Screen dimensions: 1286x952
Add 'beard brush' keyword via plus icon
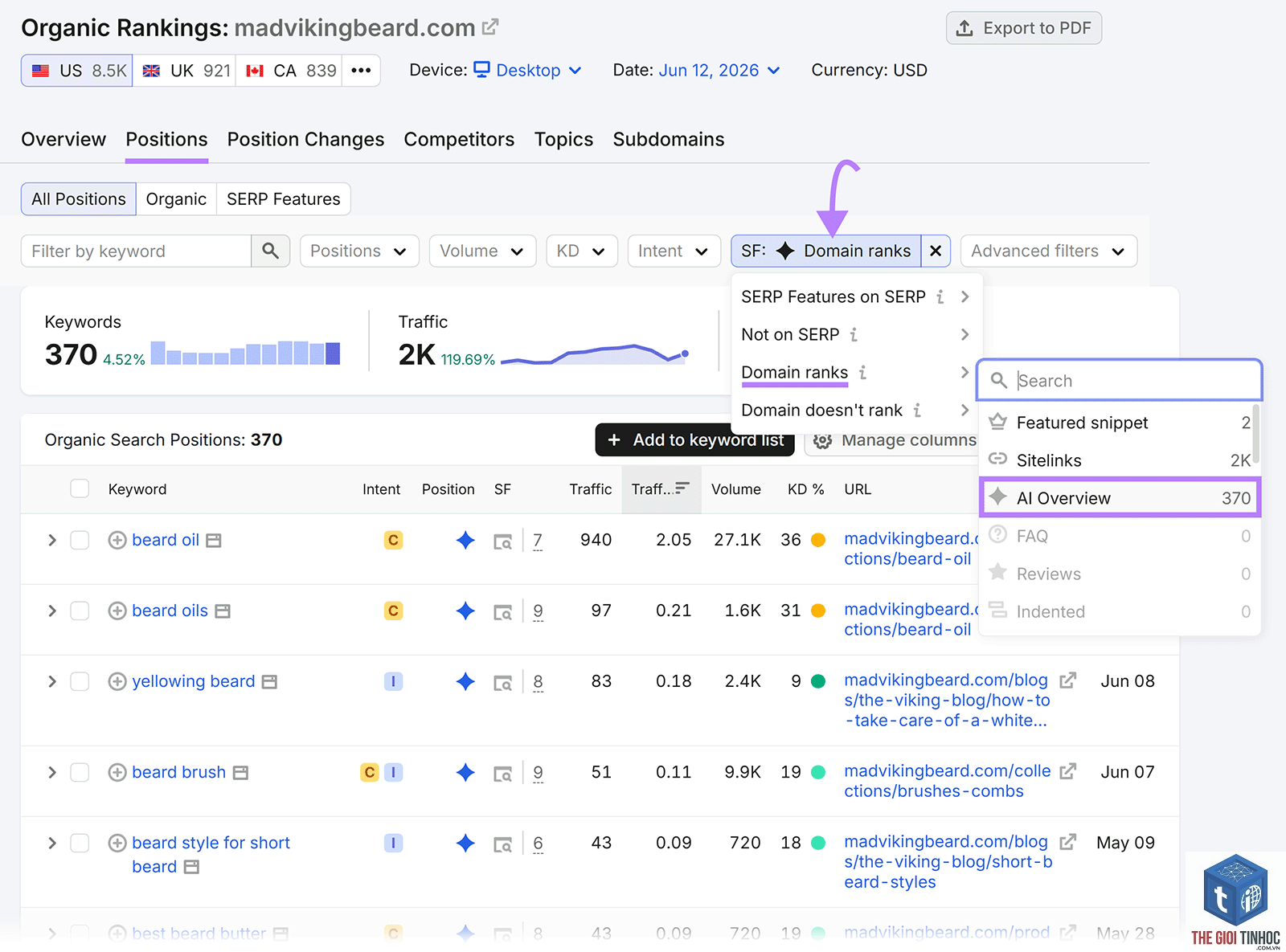click(117, 772)
